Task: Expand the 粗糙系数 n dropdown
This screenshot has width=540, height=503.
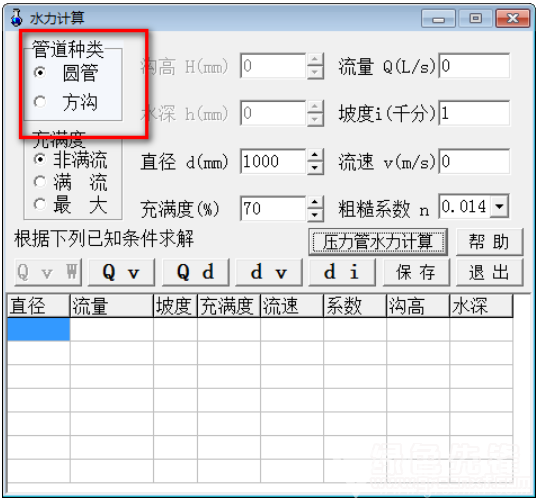Action: coord(499,207)
